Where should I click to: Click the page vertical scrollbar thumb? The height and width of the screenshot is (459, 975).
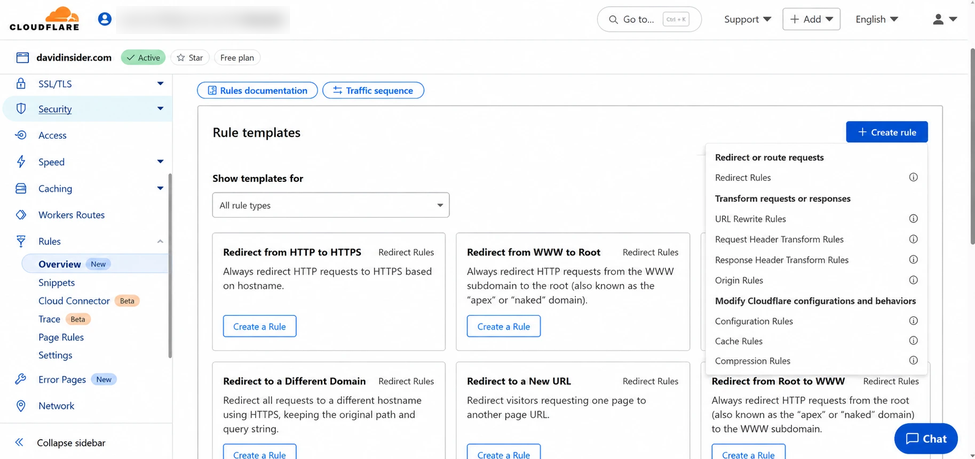[971, 147]
